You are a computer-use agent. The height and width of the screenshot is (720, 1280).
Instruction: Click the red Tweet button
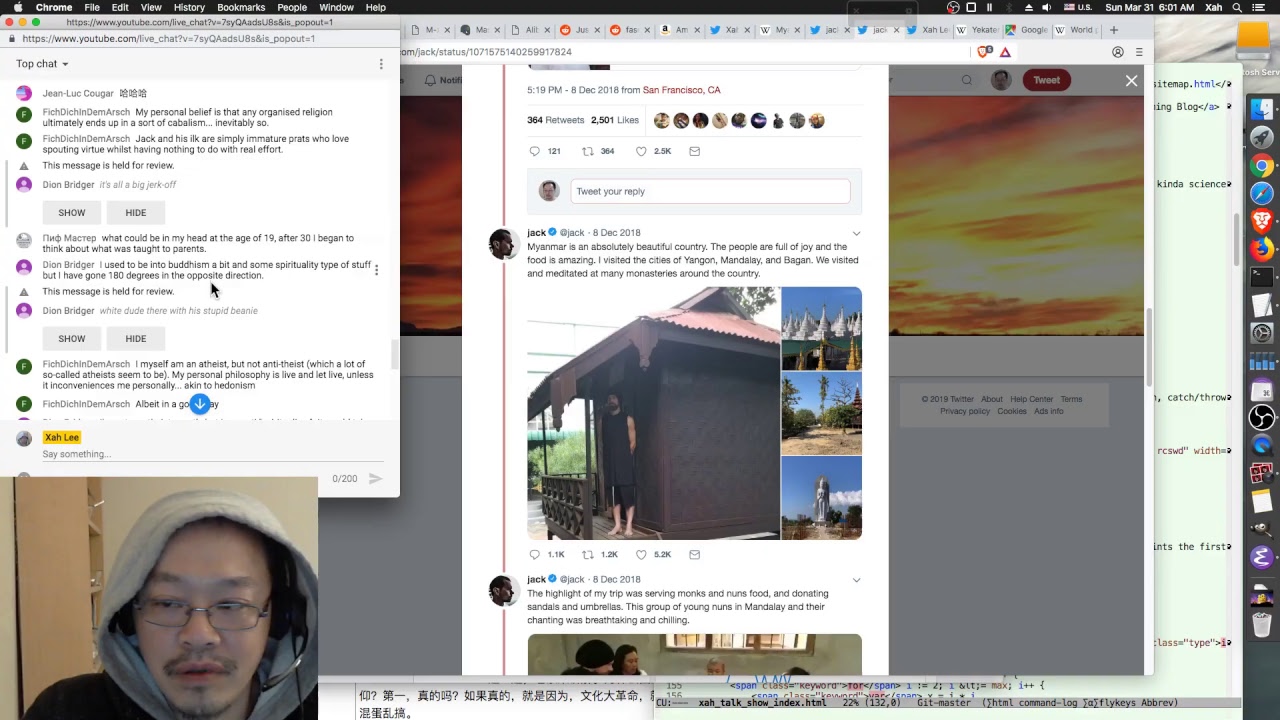1046,80
